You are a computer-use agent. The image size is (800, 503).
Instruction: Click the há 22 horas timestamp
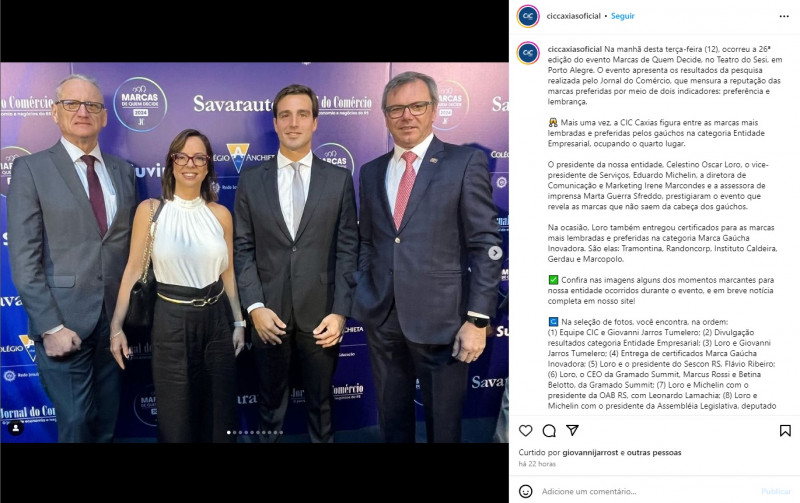537,464
